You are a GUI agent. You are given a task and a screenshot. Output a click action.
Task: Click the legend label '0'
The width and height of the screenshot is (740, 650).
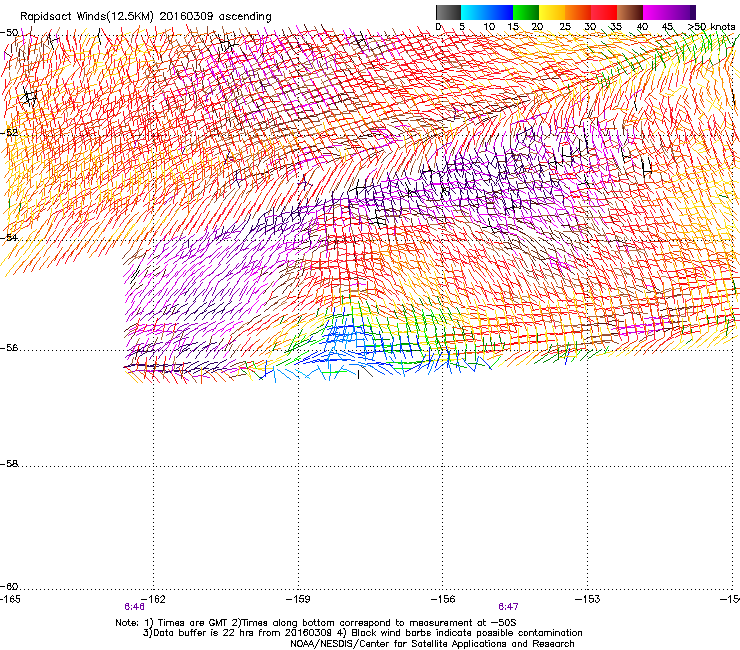[438, 26]
